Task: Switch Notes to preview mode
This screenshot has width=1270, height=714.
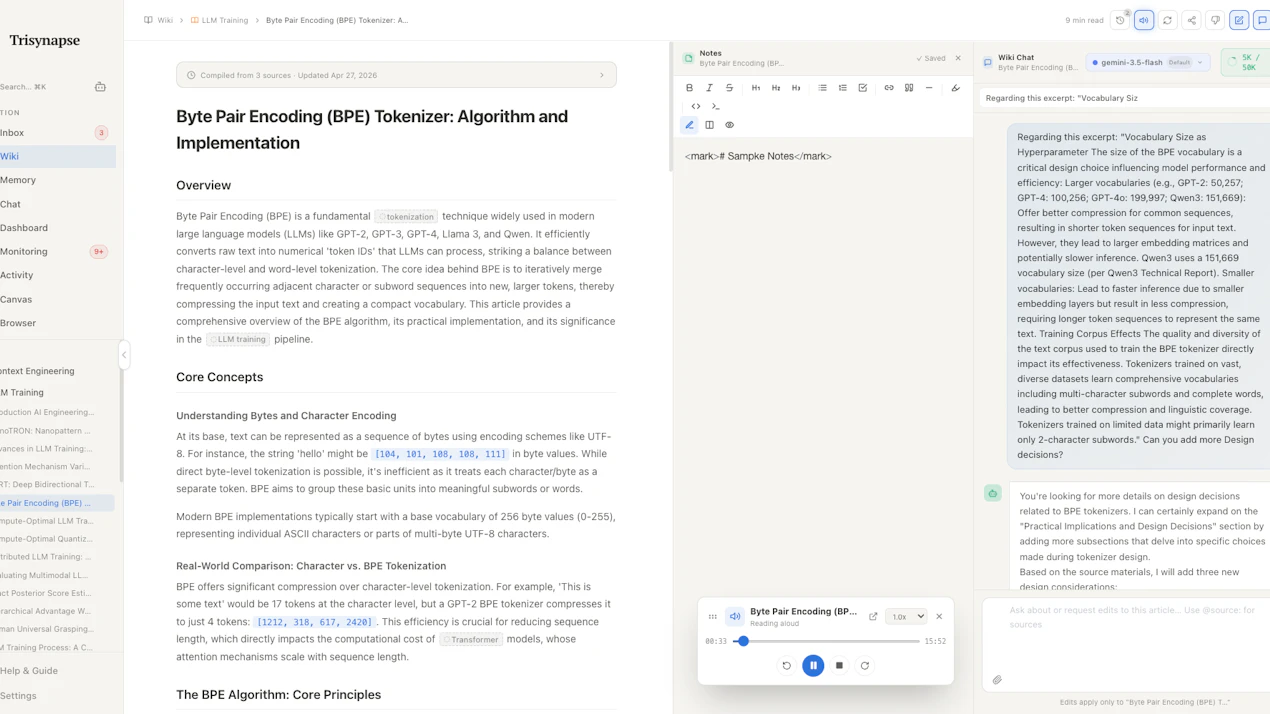Action: coord(729,125)
